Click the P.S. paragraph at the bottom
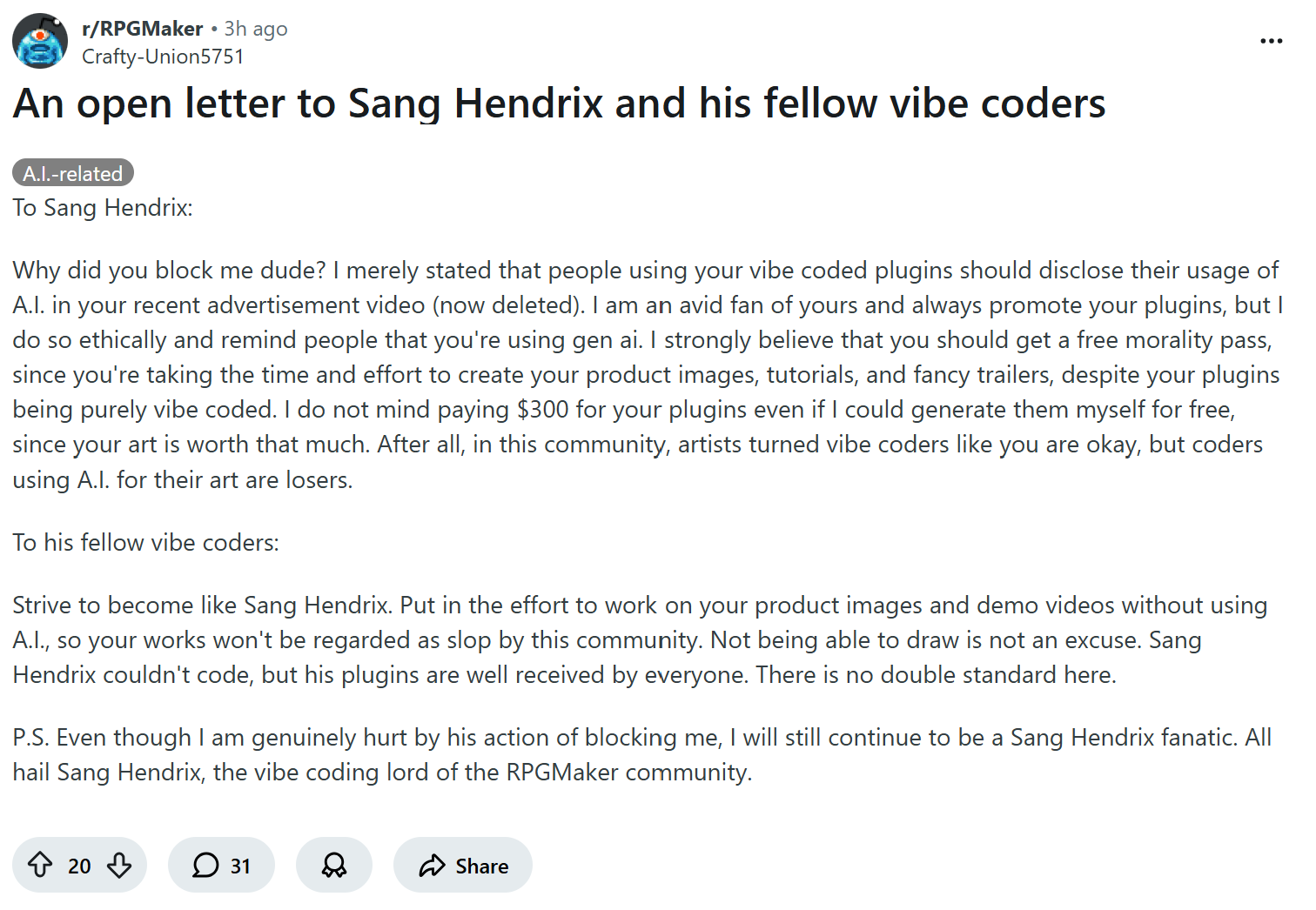 (x=641, y=754)
